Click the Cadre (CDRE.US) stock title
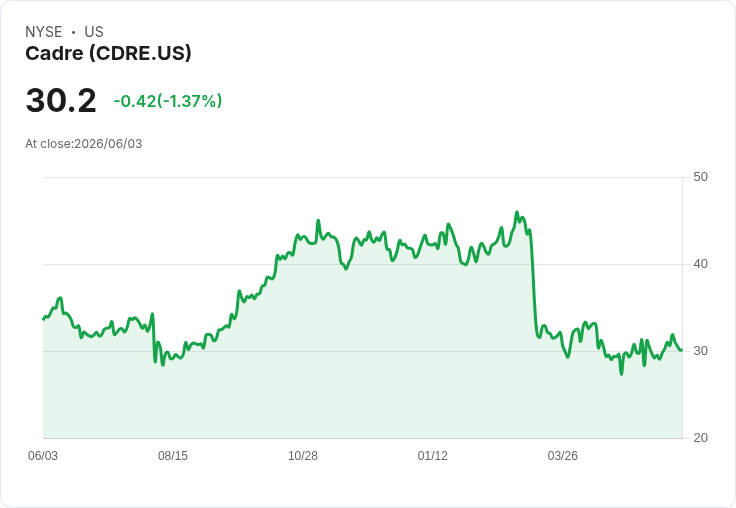This screenshot has height=508, width=736. pos(108,53)
